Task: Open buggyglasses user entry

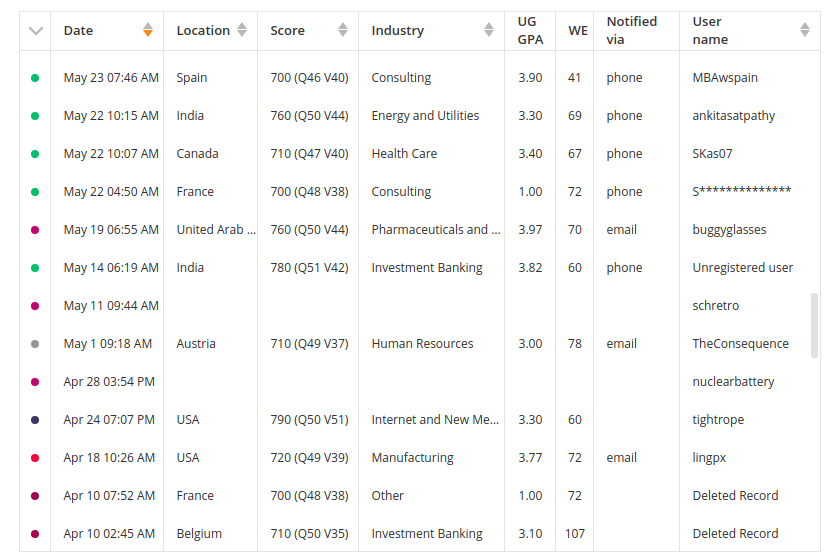Action: [x=729, y=230]
